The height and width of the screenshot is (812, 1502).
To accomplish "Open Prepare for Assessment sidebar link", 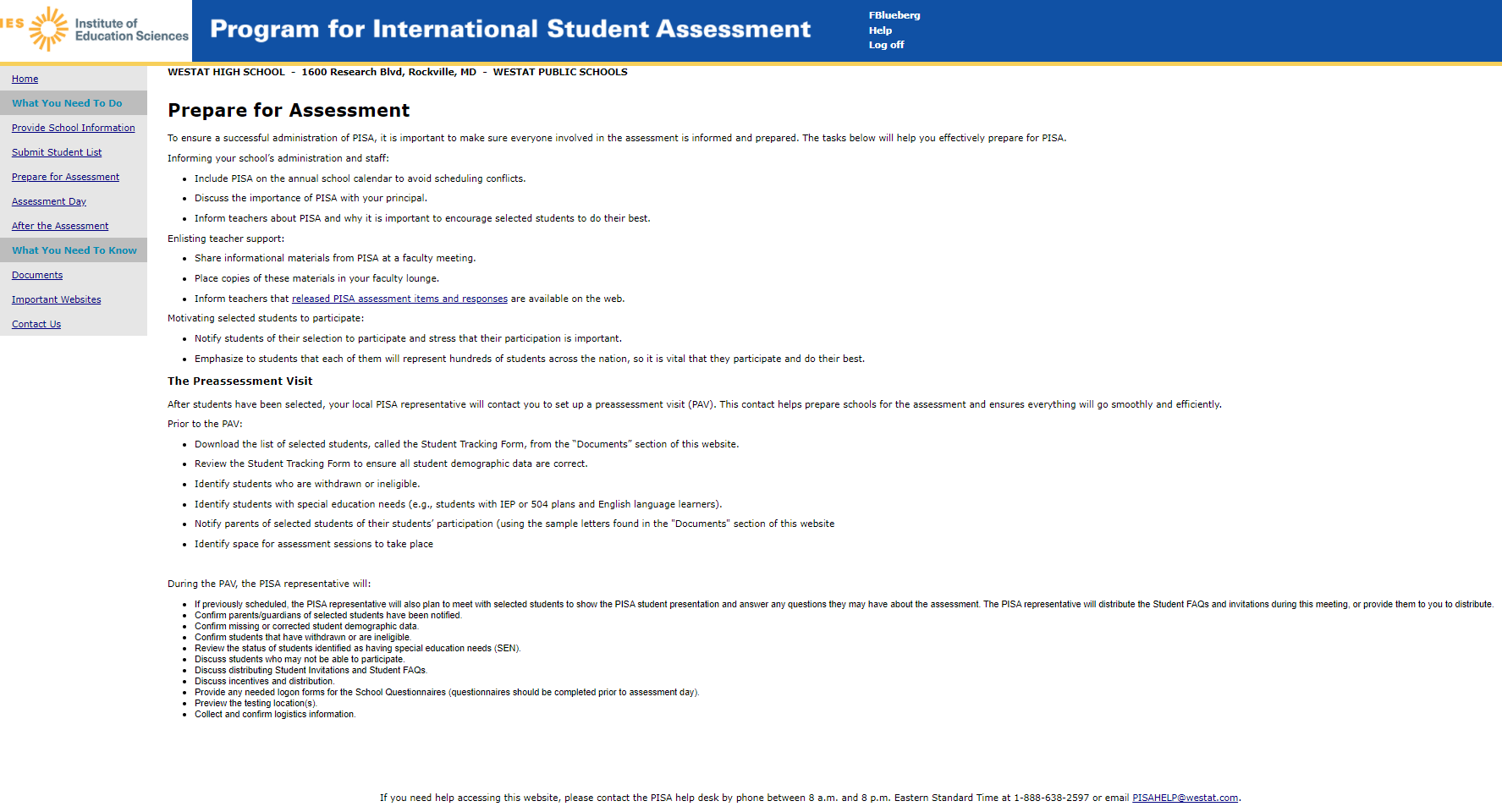I will 65,177.
